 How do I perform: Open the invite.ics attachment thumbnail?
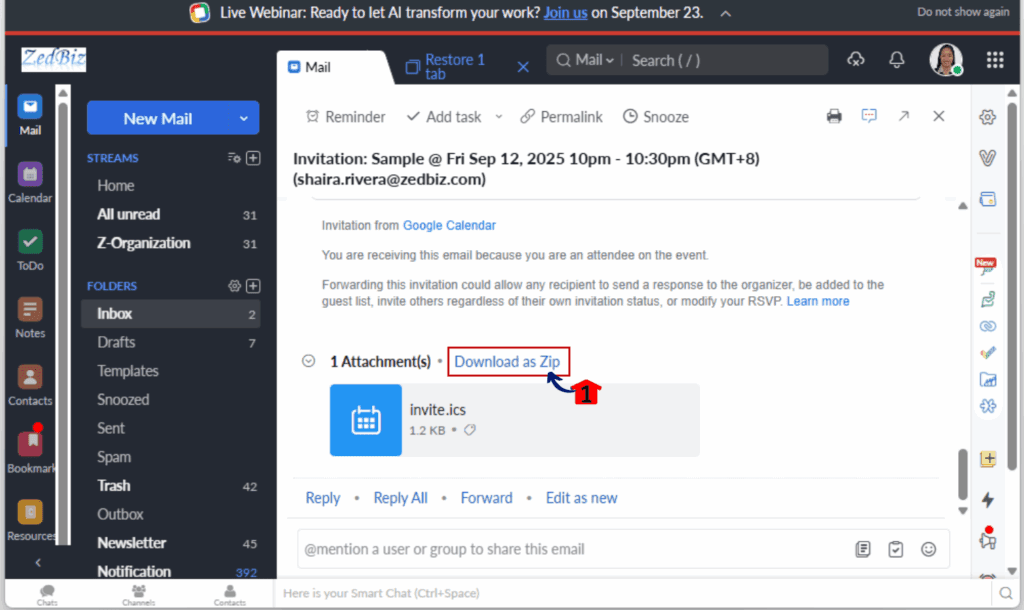point(366,420)
